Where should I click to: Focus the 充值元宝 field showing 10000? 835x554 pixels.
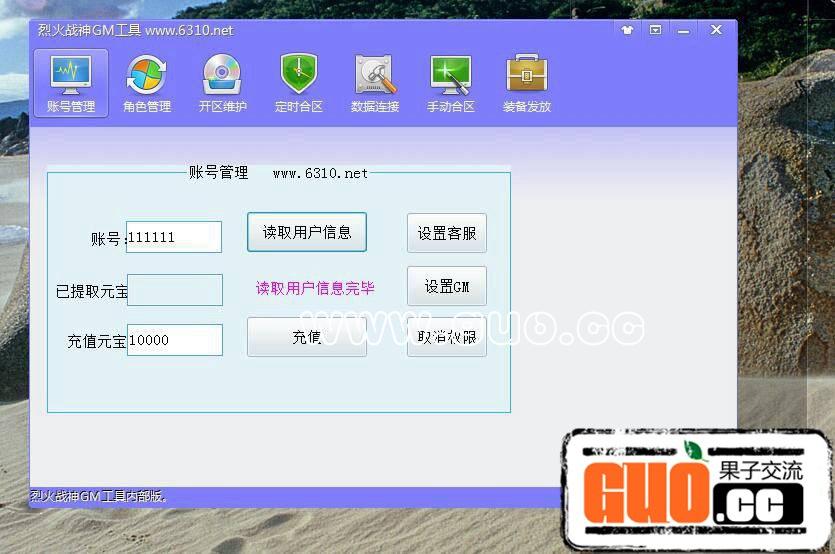pos(175,340)
